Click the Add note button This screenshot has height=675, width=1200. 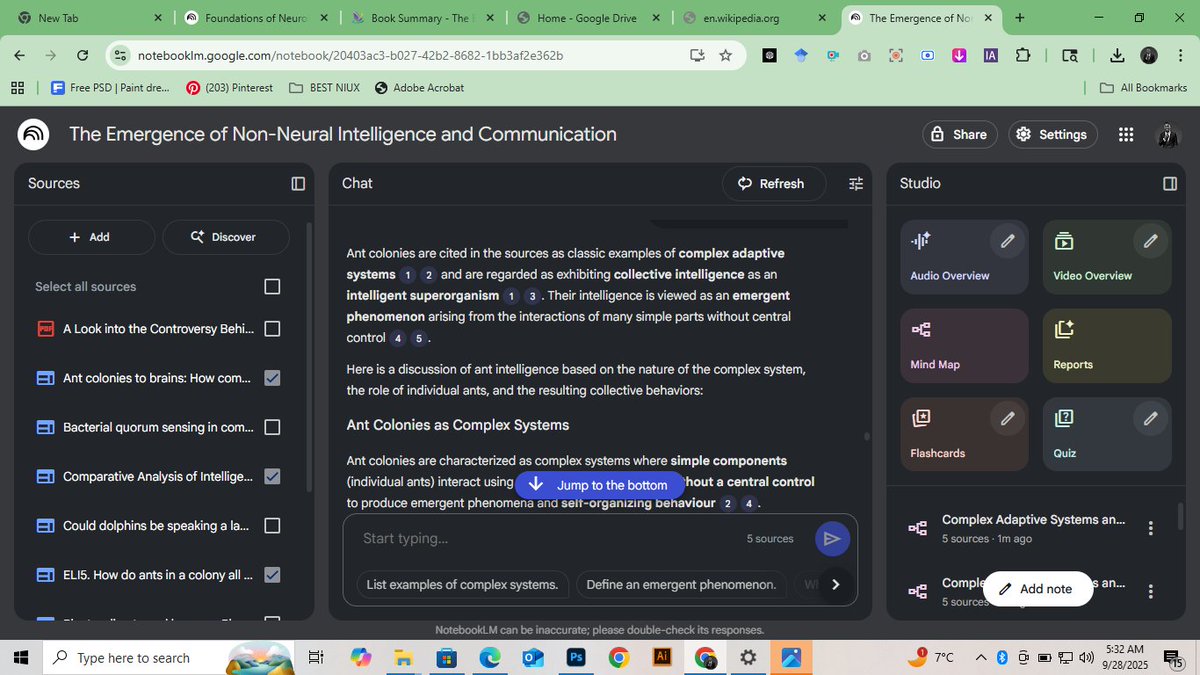coord(1037,589)
